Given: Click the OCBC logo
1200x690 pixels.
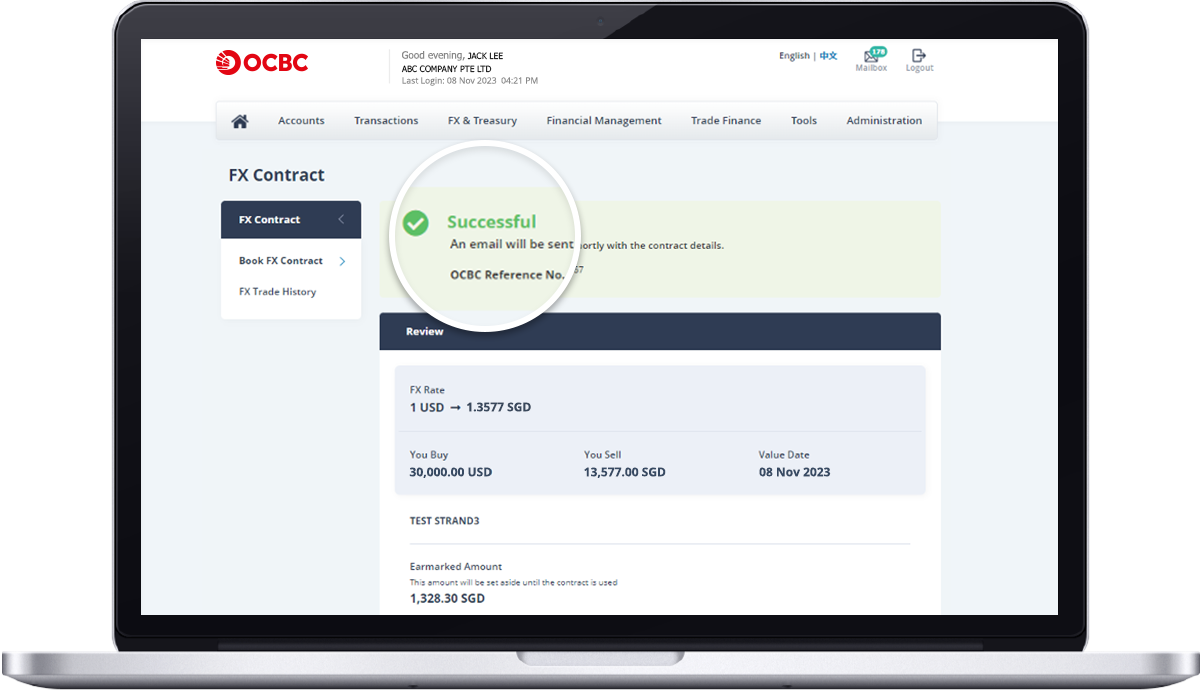Looking at the screenshot, I should coord(262,63).
